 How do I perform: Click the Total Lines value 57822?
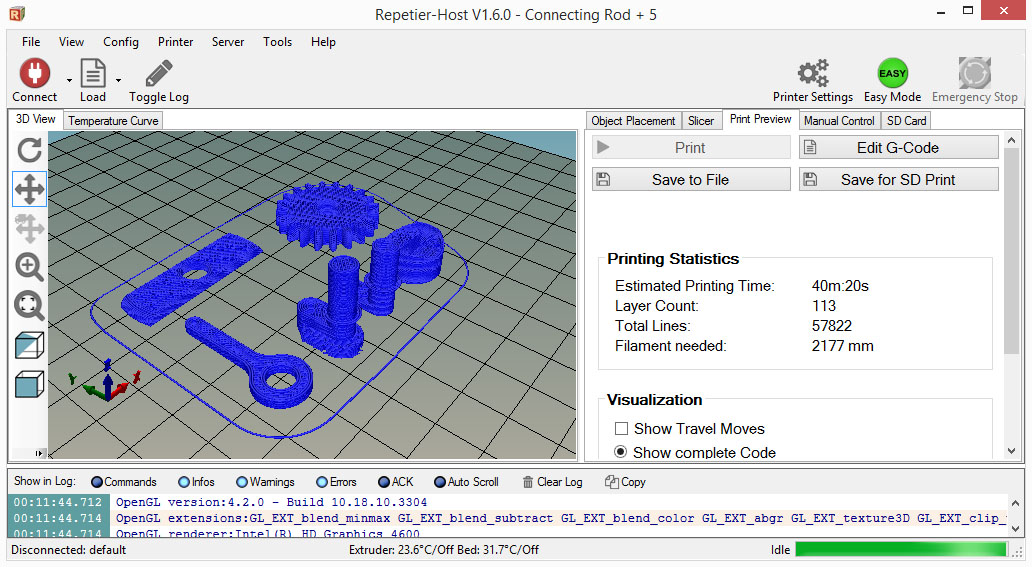pyautogui.click(x=831, y=325)
